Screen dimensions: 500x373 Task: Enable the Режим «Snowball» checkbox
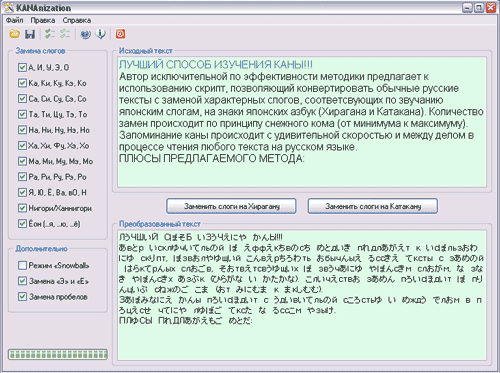click(x=22, y=265)
